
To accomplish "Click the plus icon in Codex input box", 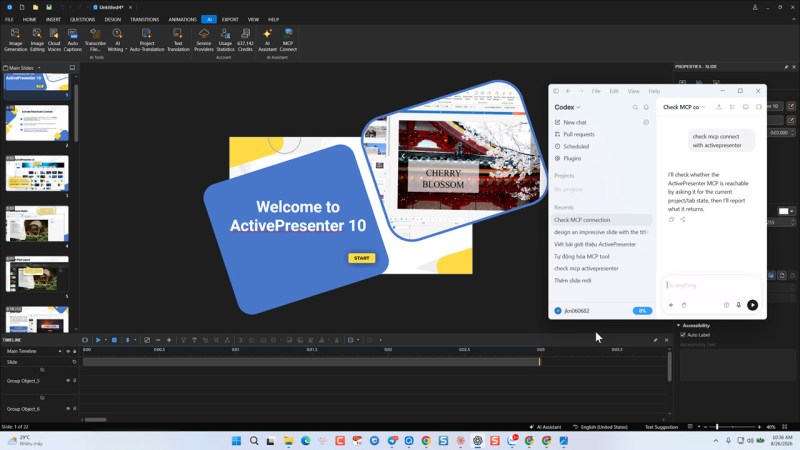I will 671,305.
